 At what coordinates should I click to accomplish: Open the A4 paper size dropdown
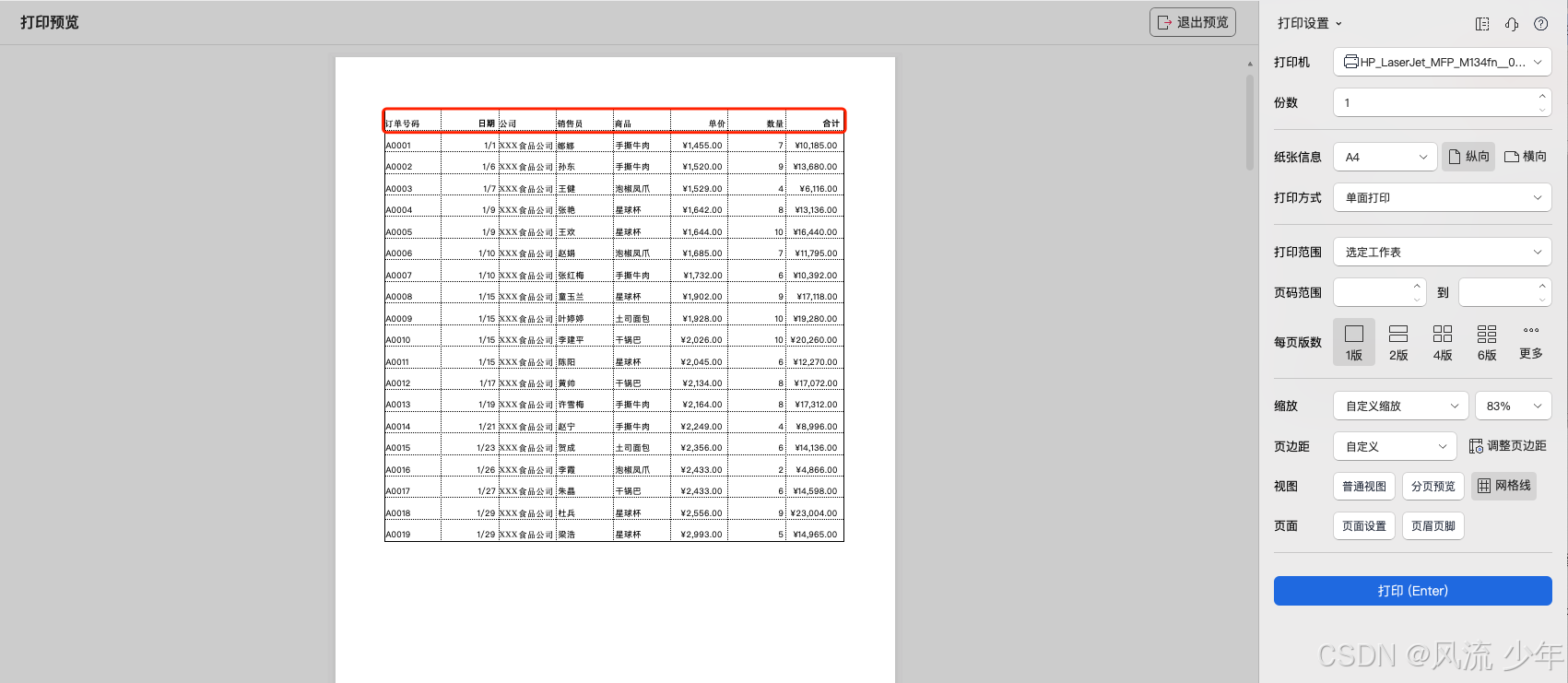[x=1385, y=157]
